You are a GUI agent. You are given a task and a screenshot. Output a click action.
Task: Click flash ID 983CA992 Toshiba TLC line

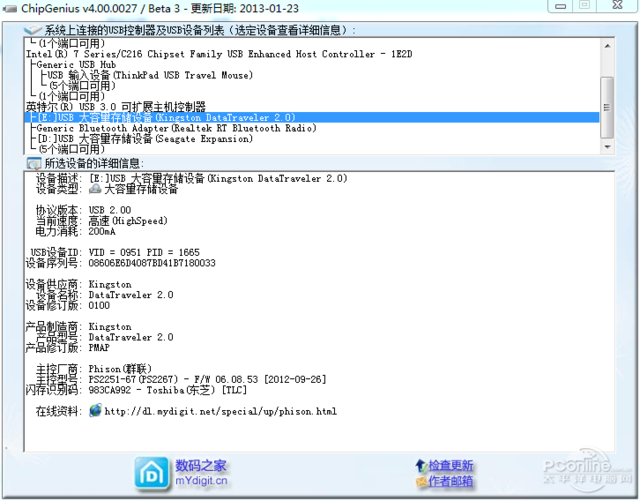coord(168,390)
